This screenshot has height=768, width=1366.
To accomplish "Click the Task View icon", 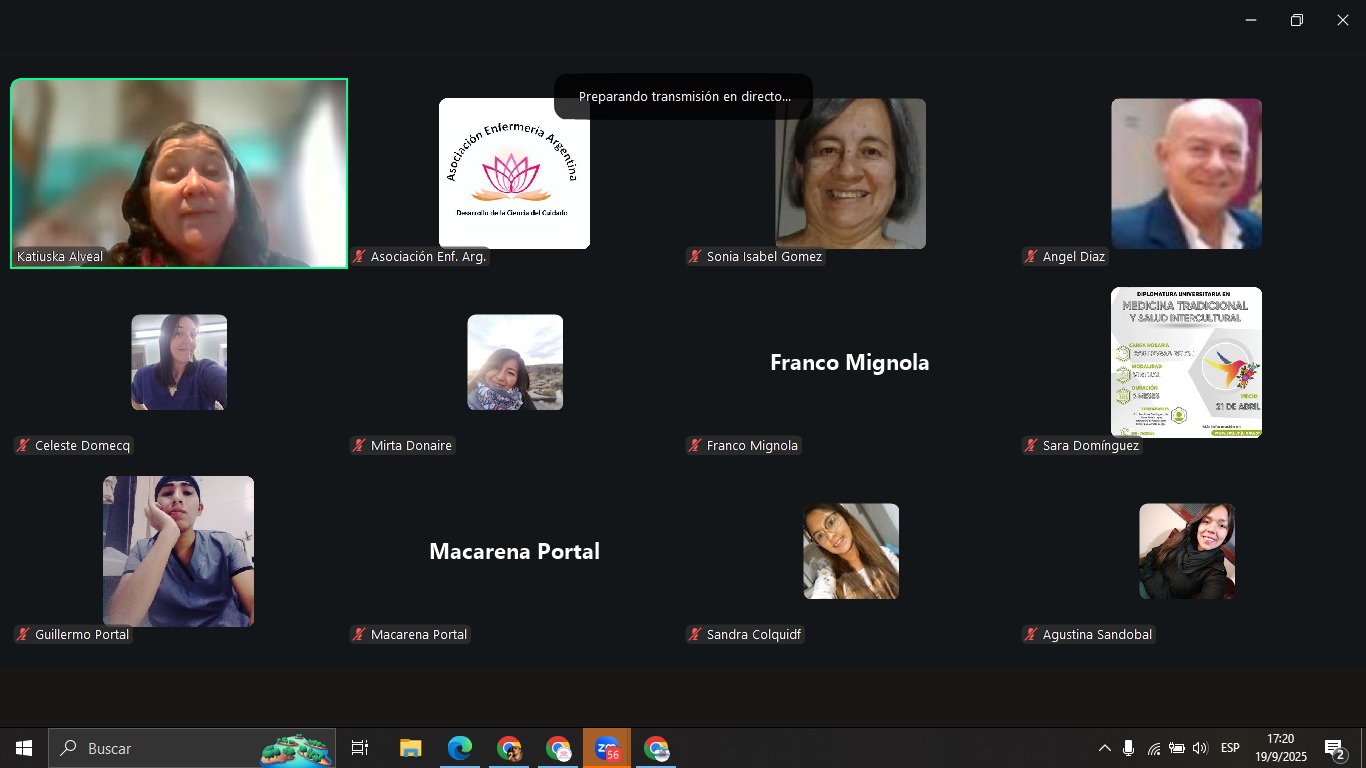I will [x=360, y=748].
